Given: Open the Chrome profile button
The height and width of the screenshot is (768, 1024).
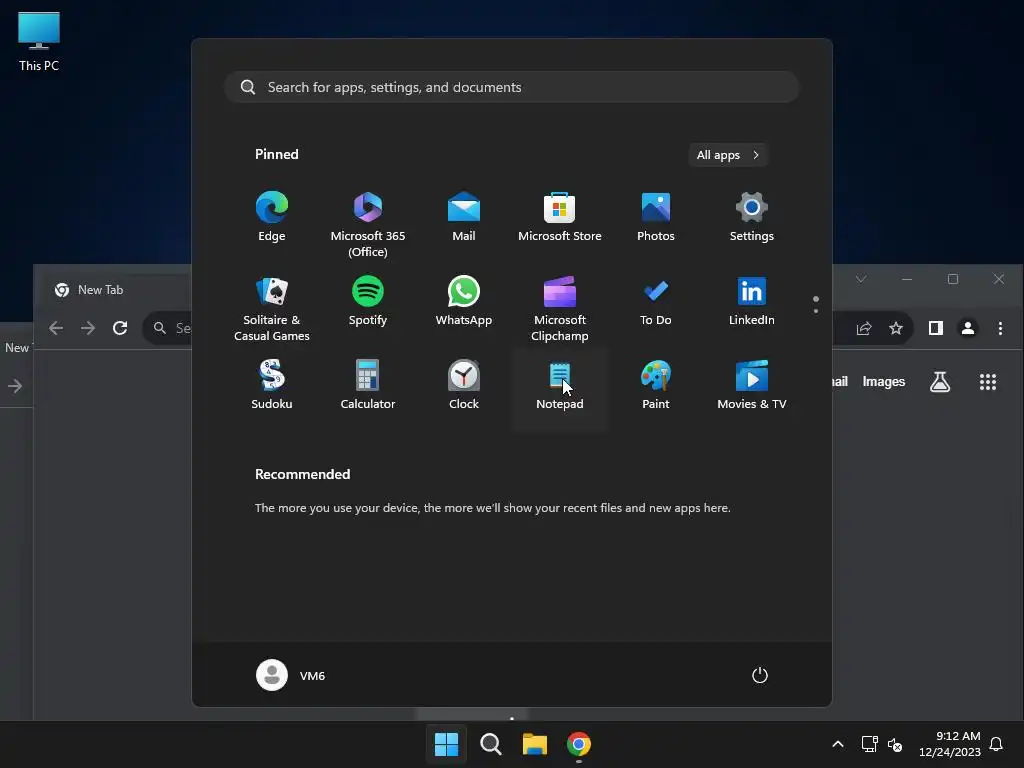Looking at the screenshot, I should pyautogui.click(x=968, y=328).
